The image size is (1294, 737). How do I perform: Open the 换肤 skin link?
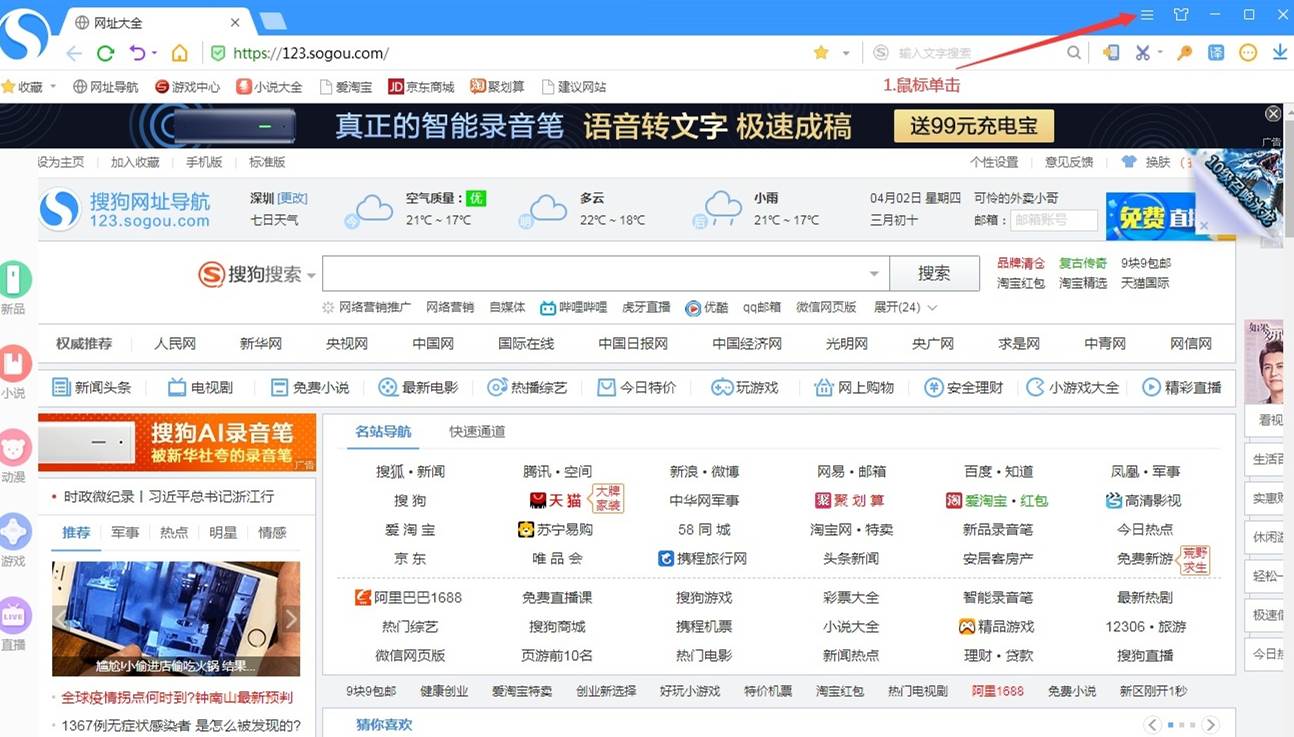click(x=1145, y=161)
